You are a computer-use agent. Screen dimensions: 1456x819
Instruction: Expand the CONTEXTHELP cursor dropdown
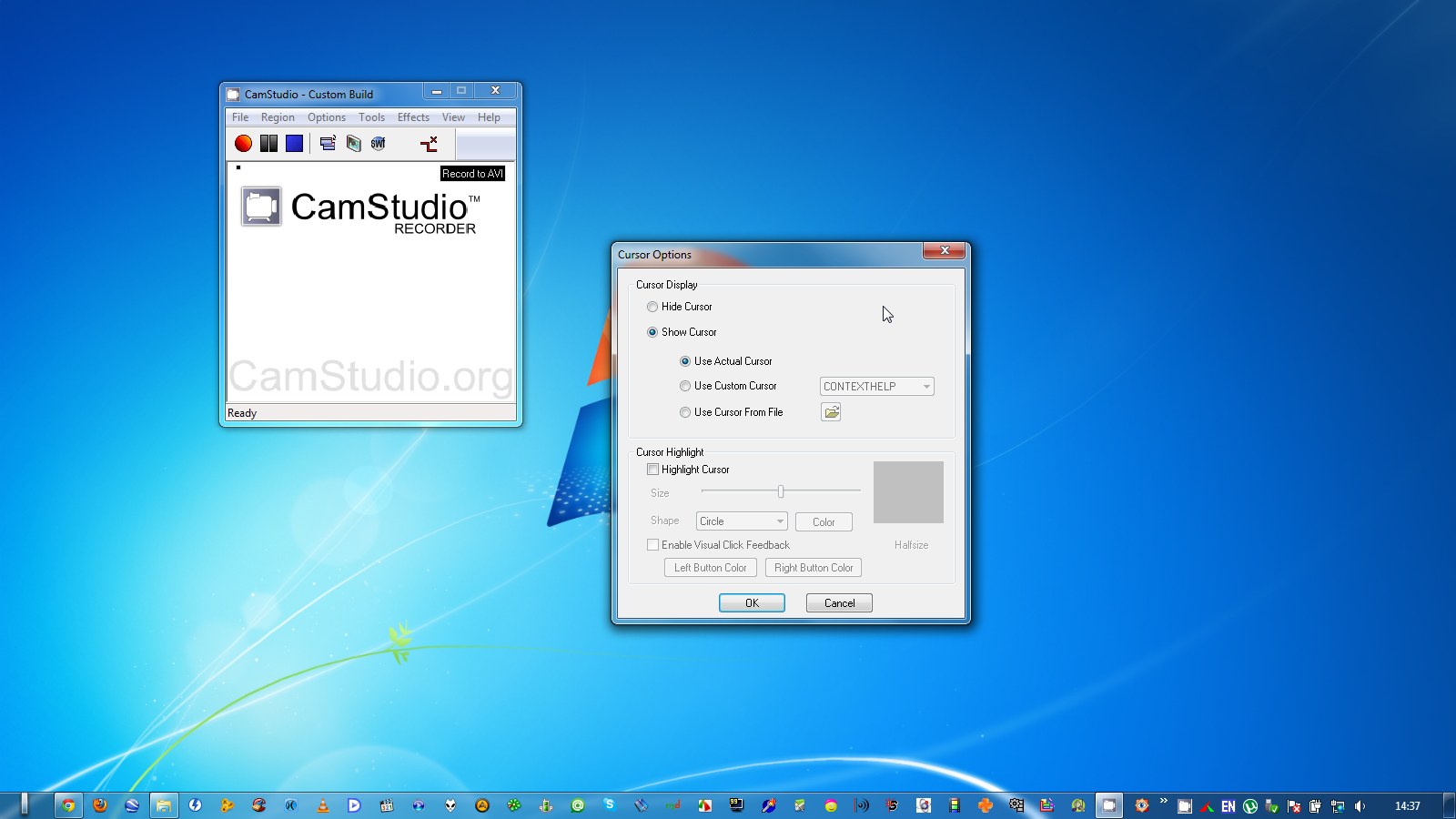coord(925,387)
